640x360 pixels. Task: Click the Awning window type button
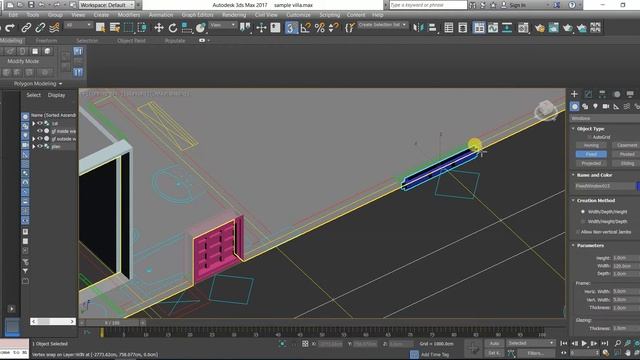591,145
